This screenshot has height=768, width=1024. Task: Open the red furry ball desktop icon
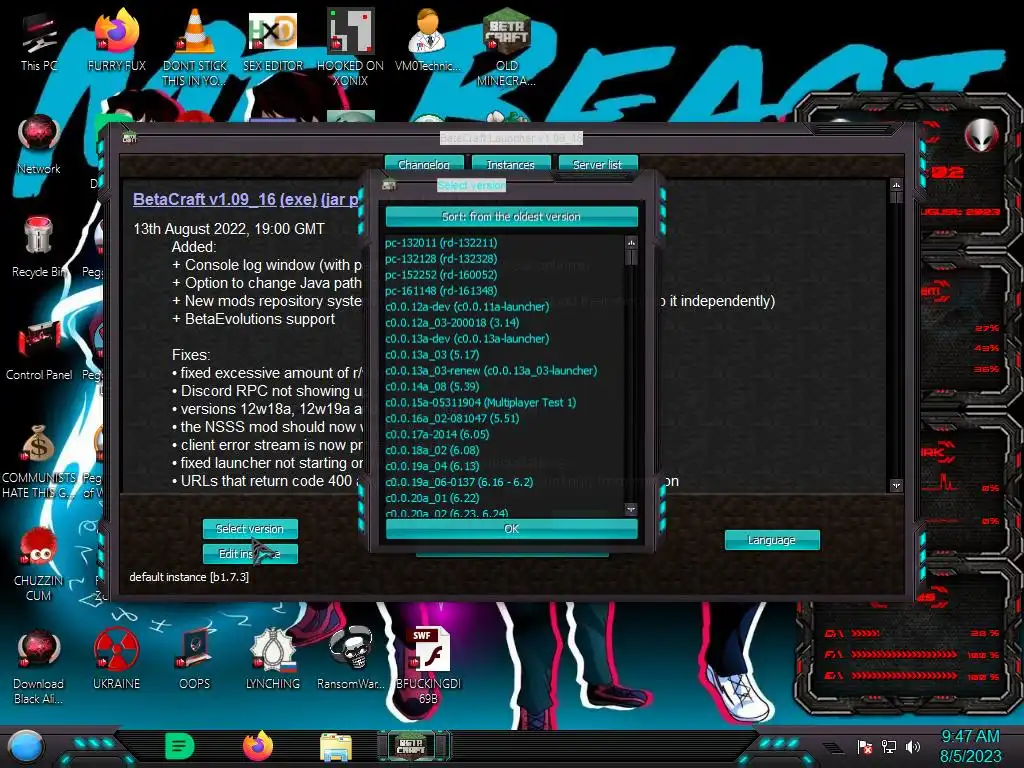click(39, 564)
